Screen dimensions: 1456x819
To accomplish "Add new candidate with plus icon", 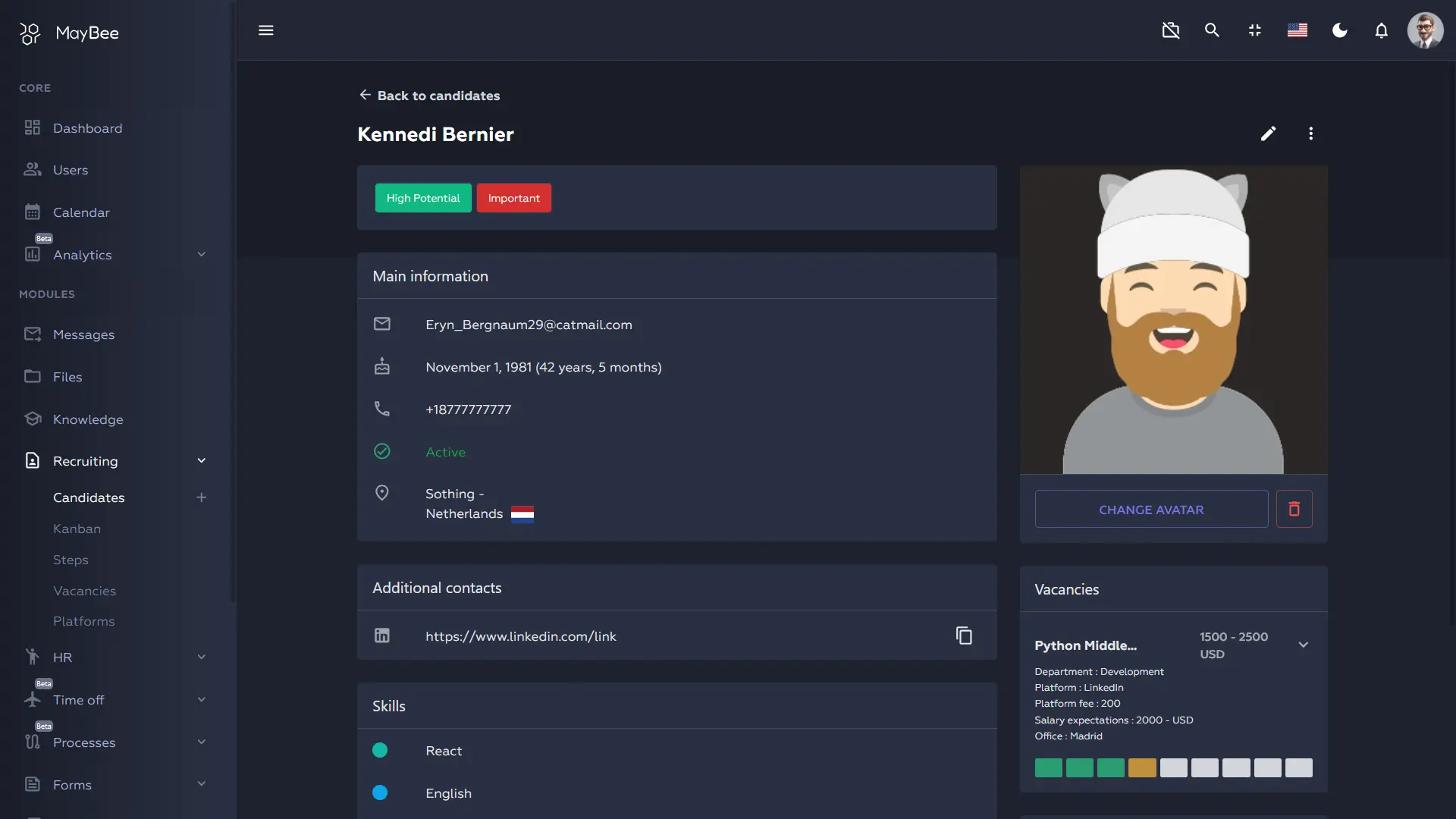I will tap(201, 497).
